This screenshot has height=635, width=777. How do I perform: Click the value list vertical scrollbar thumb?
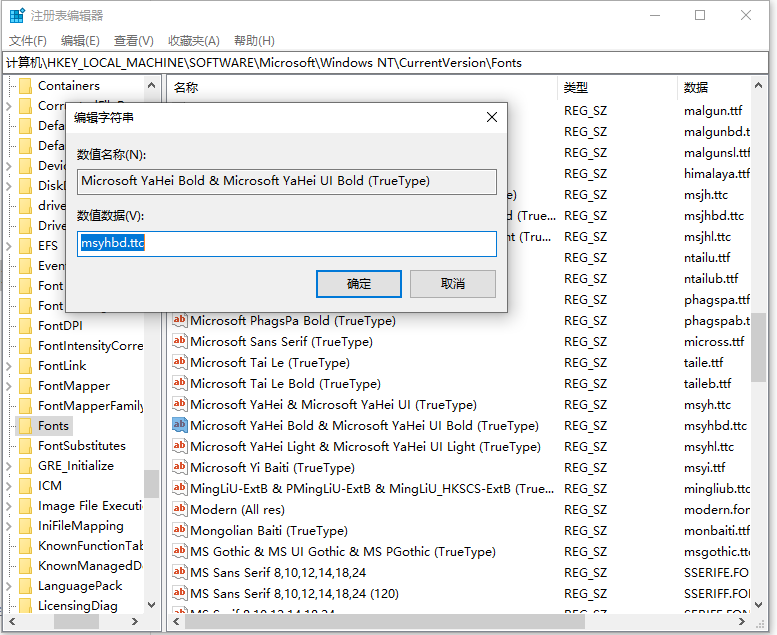pyautogui.click(x=758, y=347)
